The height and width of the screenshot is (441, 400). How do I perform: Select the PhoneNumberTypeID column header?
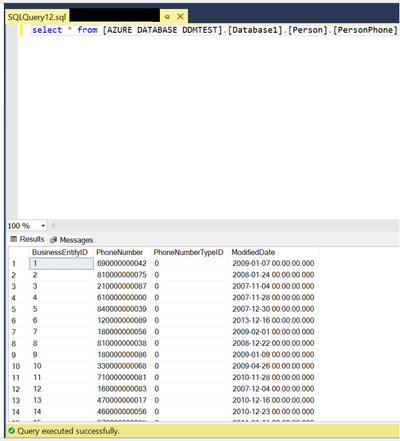189,252
